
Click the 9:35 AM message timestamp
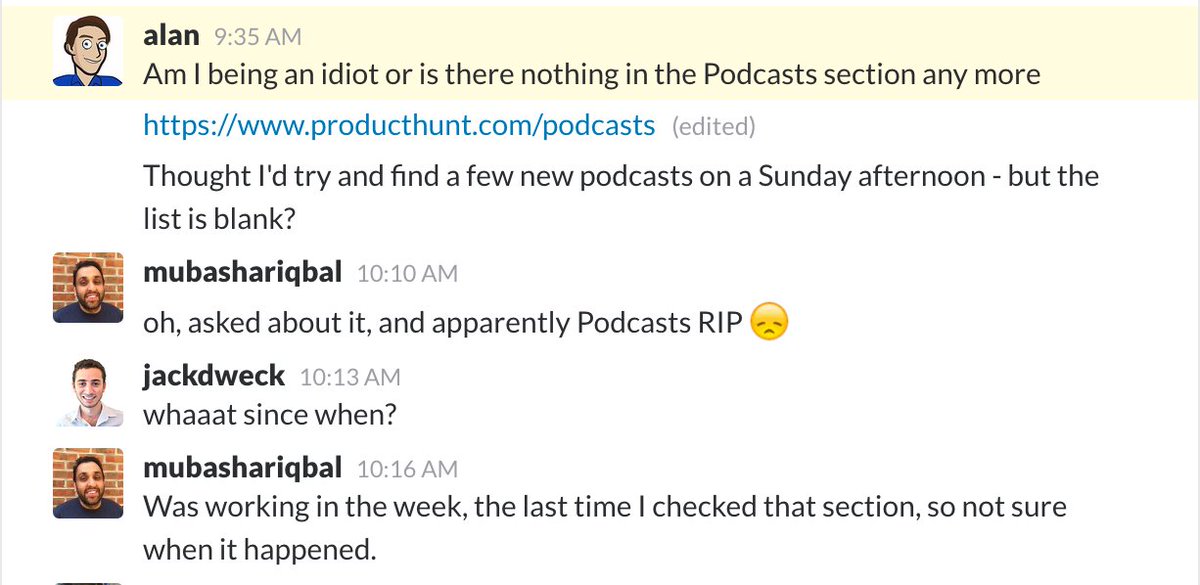tap(257, 38)
